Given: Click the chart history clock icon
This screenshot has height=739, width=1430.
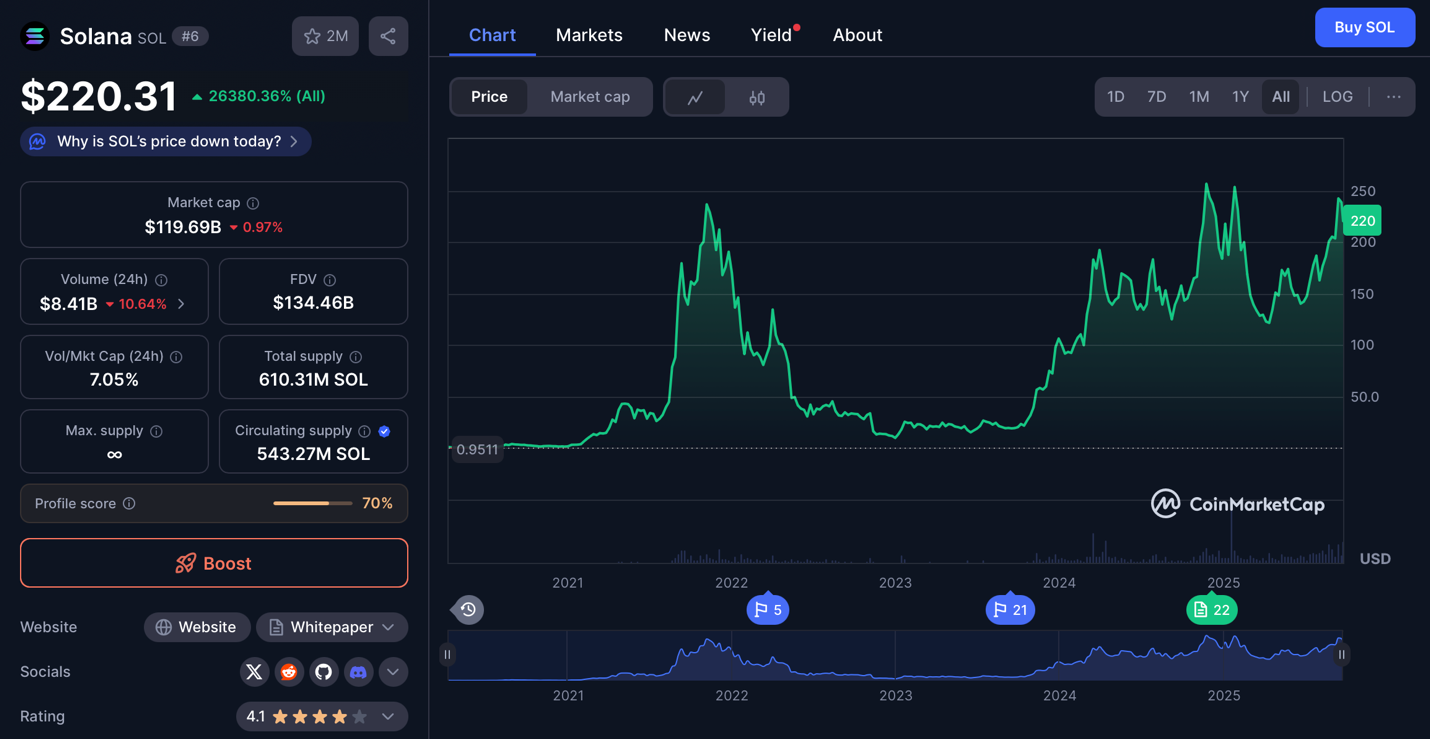Looking at the screenshot, I should tap(468, 609).
